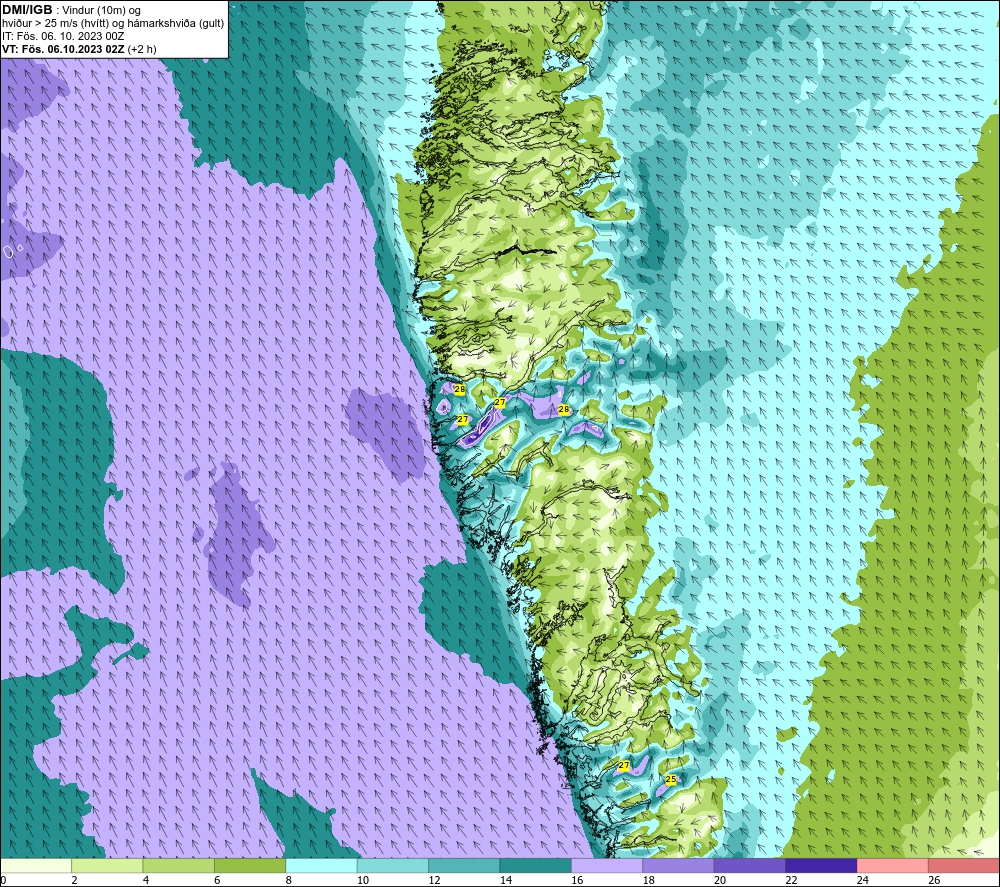This screenshot has height=887, width=1000.
Task: Select the legend swatch for 0–2 m/s
Action: click(36, 865)
